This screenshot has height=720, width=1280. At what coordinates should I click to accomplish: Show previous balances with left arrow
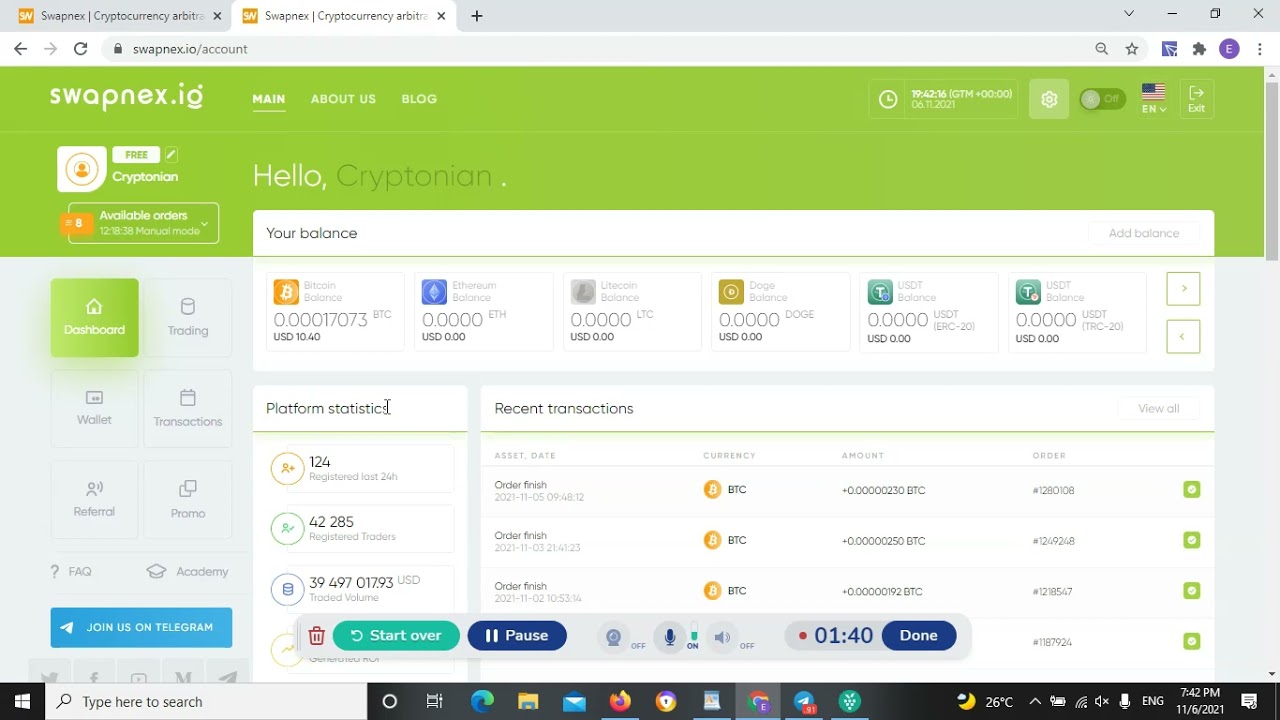(x=1183, y=337)
